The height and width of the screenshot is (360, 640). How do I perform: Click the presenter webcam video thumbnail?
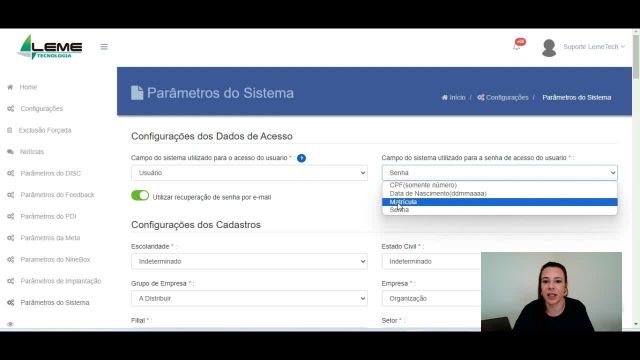point(551,292)
